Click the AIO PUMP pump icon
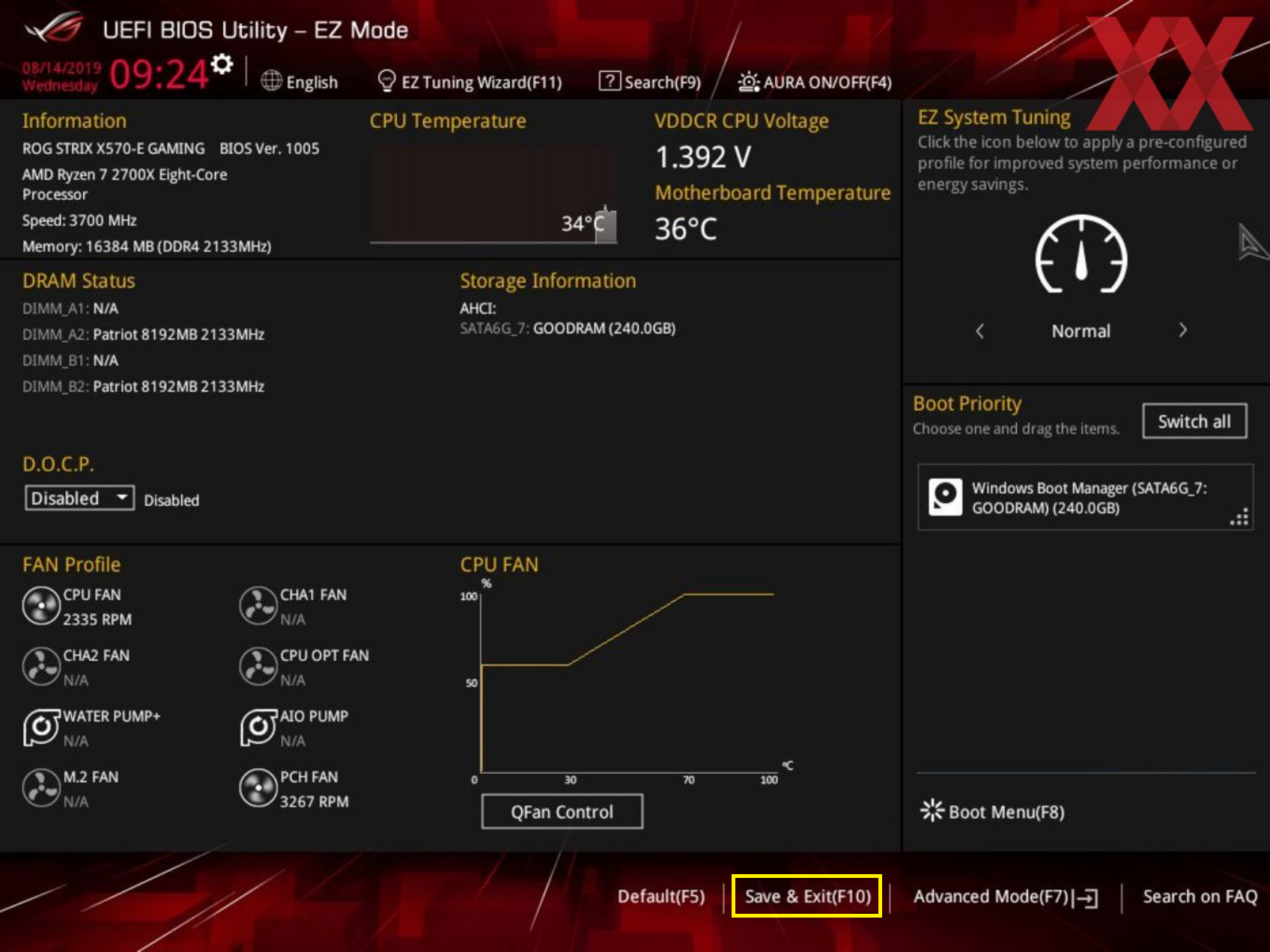Screen dimensions: 1270x952 [x=258, y=727]
